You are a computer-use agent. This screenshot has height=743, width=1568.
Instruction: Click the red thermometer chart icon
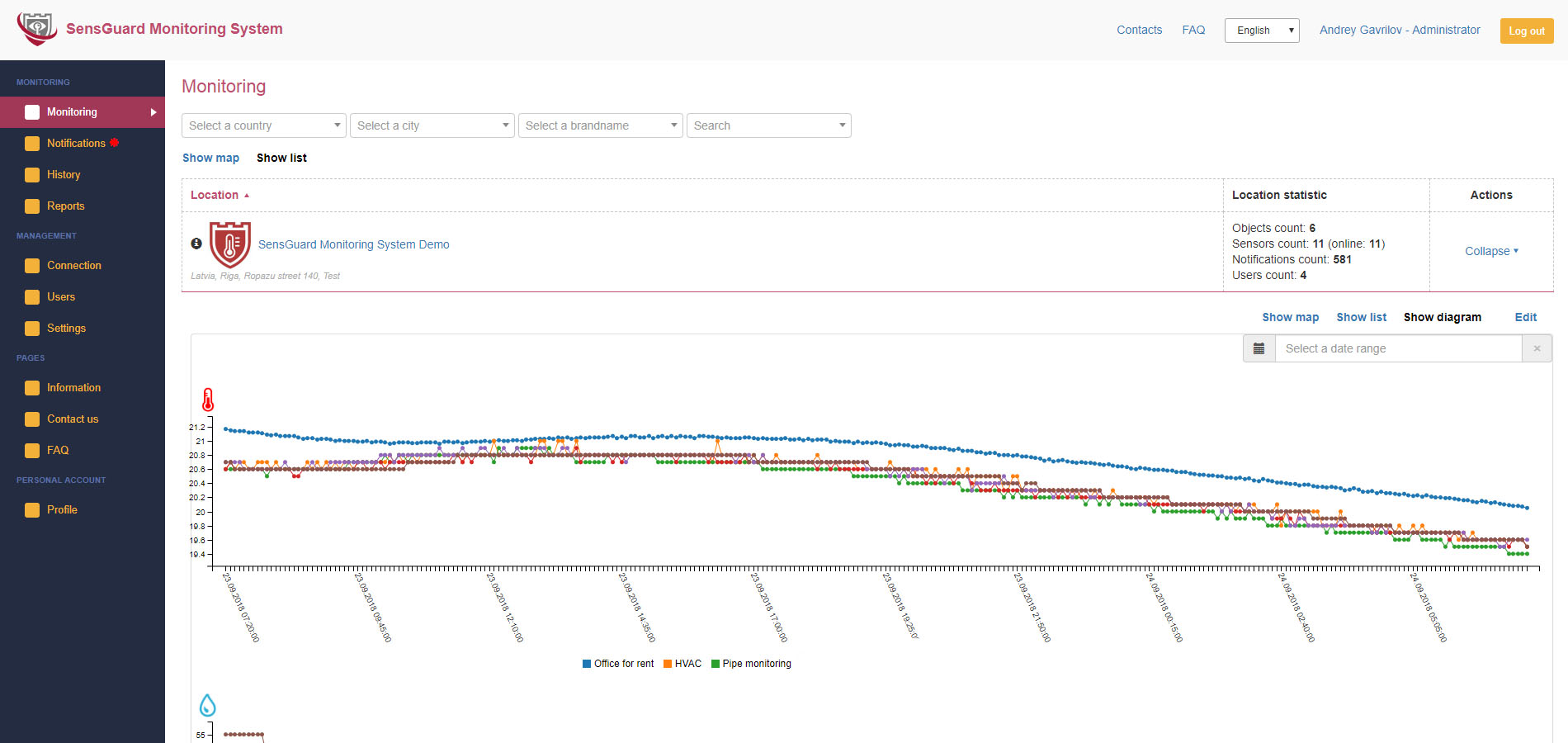208,400
